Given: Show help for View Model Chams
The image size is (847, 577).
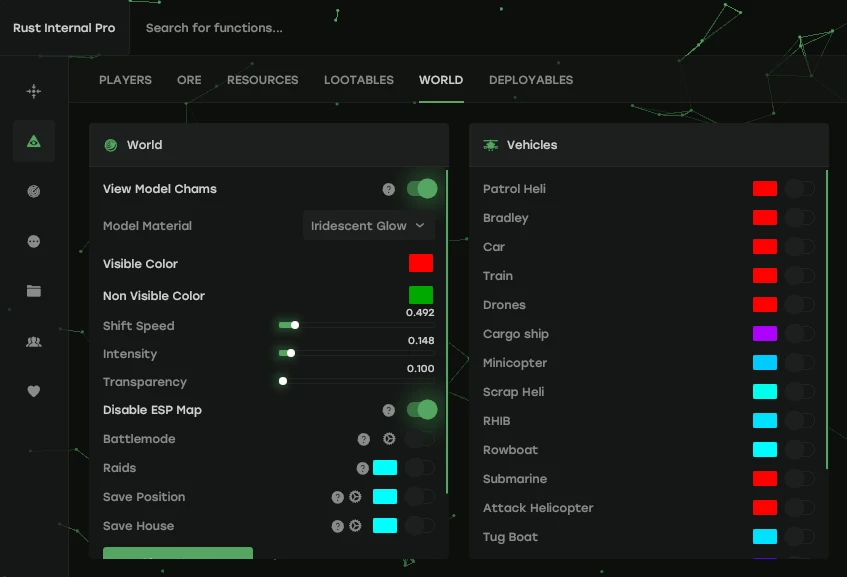Looking at the screenshot, I should coord(388,189).
